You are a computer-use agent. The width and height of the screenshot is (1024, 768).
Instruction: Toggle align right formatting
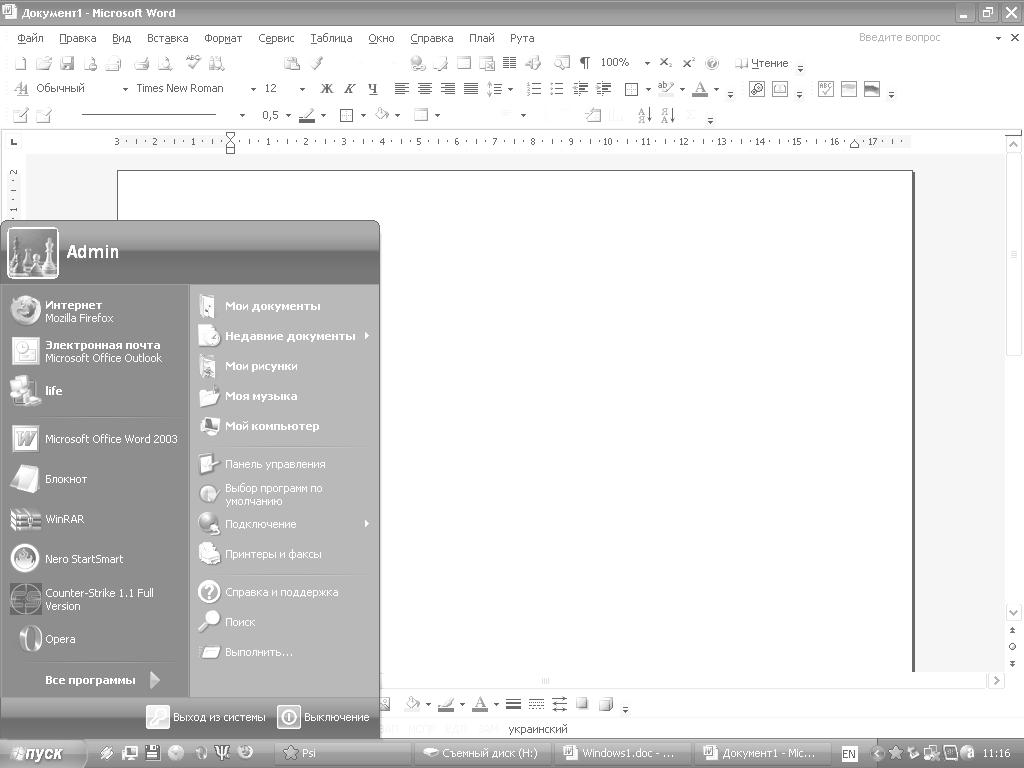pyautogui.click(x=447, y=89)
